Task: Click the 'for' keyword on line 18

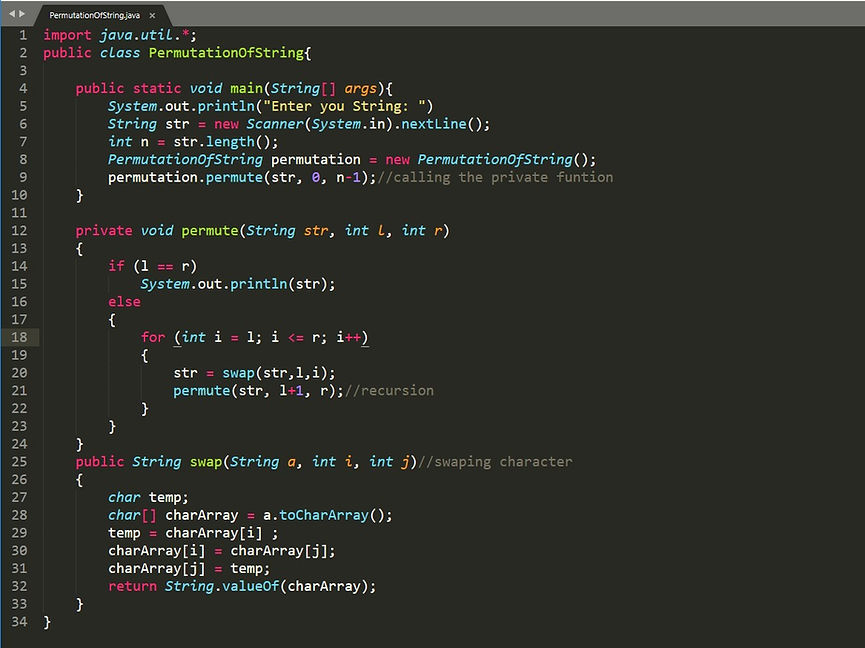Action: 153,337
